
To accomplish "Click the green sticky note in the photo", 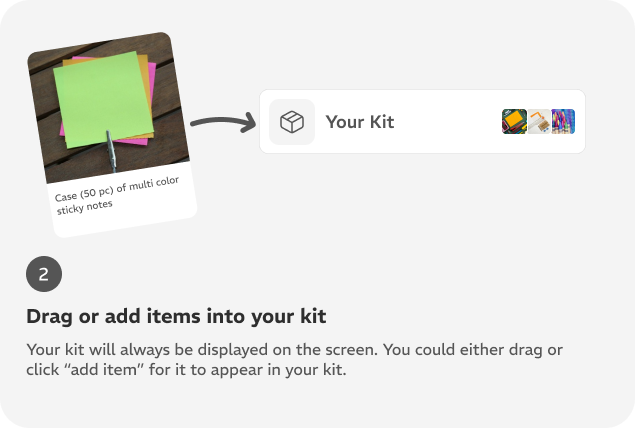I will tap(103, 98).
